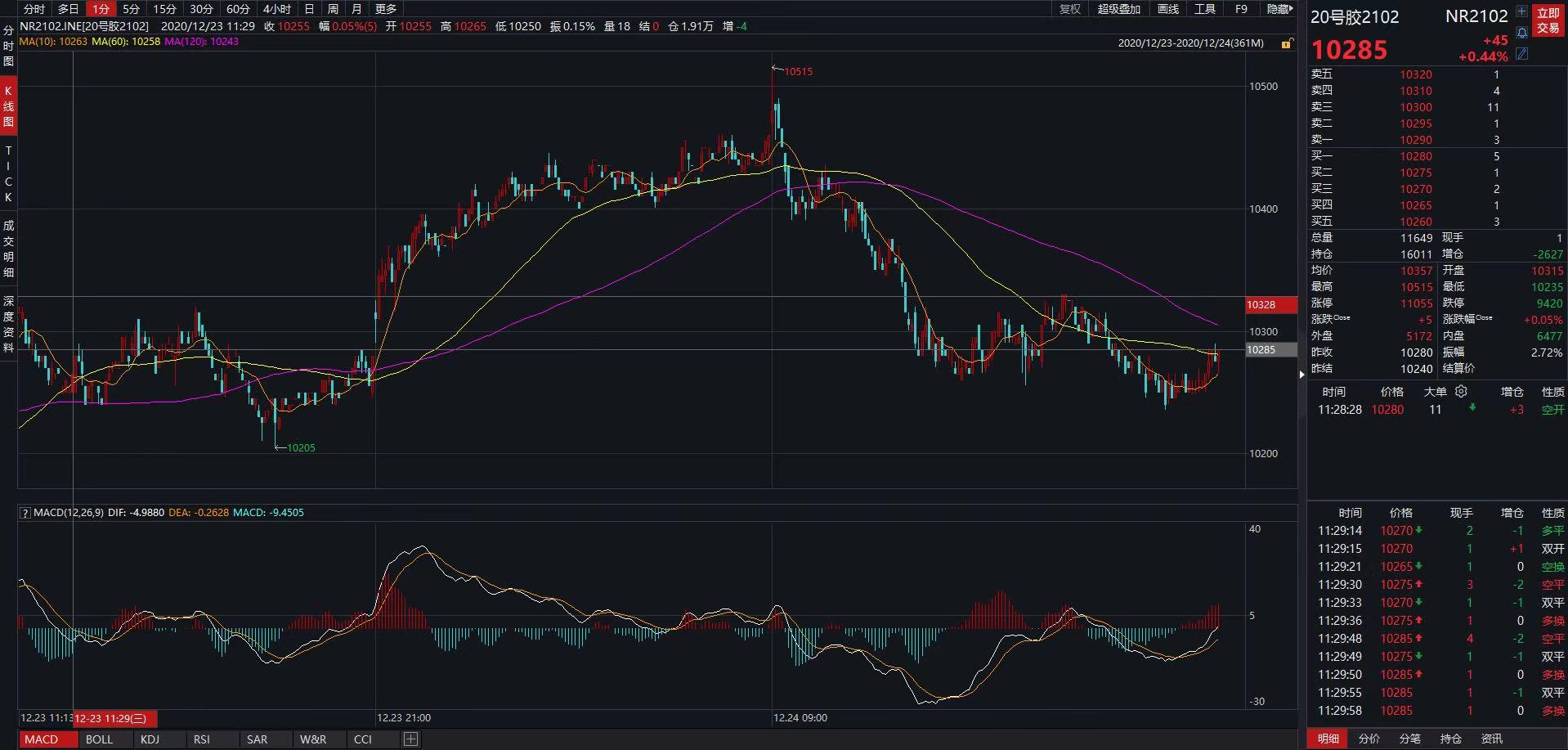This screenshot has height=750, width=1568.
Task: Switch to 分价 tab in bottom right
Action: point(1369,739)
